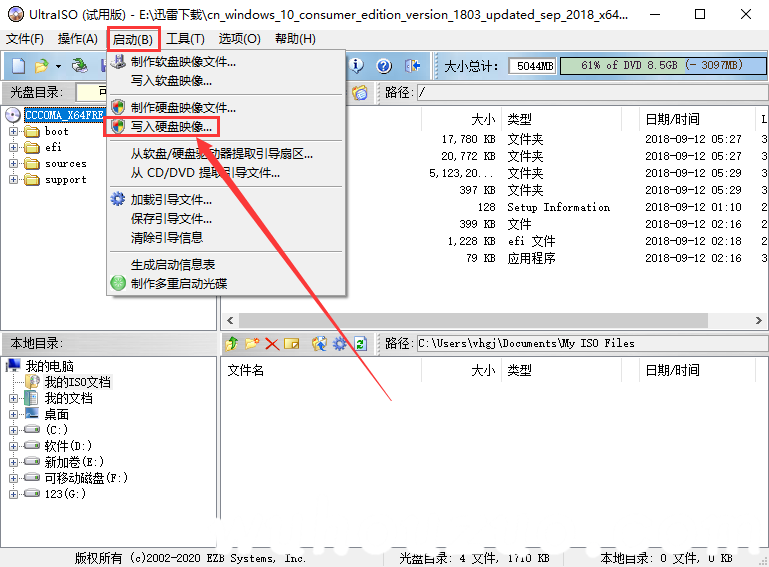Expand the (C:) drive tree node
The image size is (769, 567).
(x=13, y=430)
